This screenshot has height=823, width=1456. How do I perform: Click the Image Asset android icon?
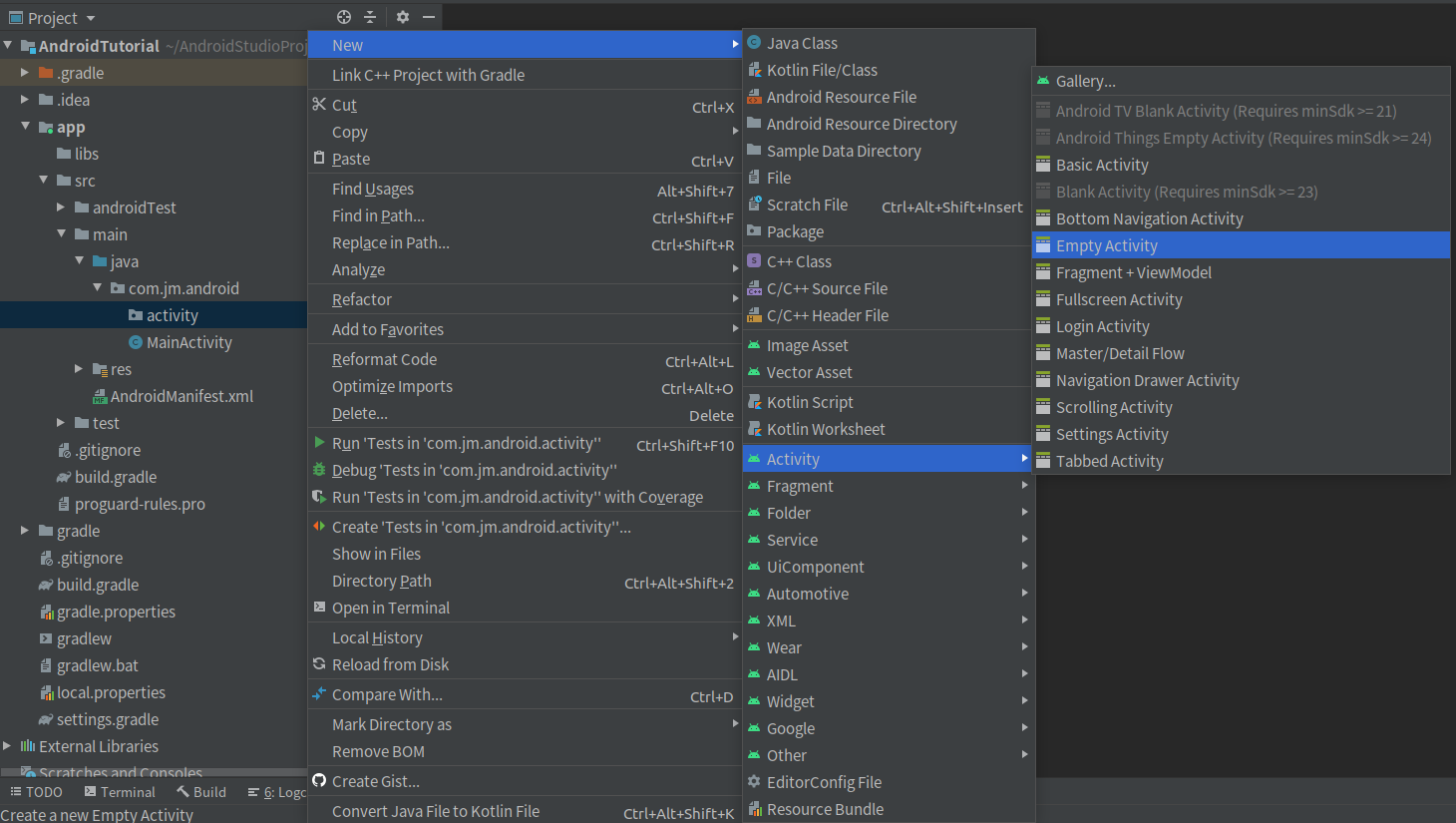tap(754, 344)
